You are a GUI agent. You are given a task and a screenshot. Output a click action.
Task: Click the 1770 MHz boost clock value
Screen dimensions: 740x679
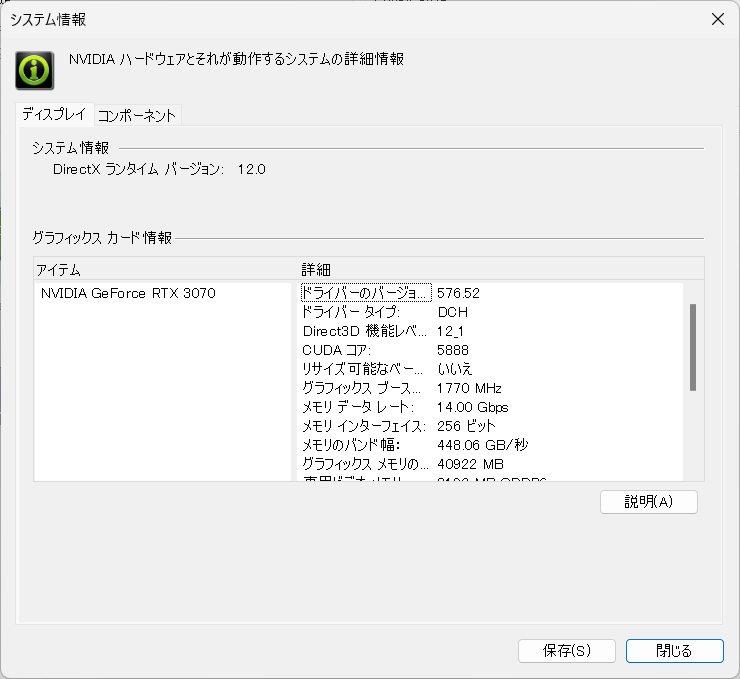[469, 388]
